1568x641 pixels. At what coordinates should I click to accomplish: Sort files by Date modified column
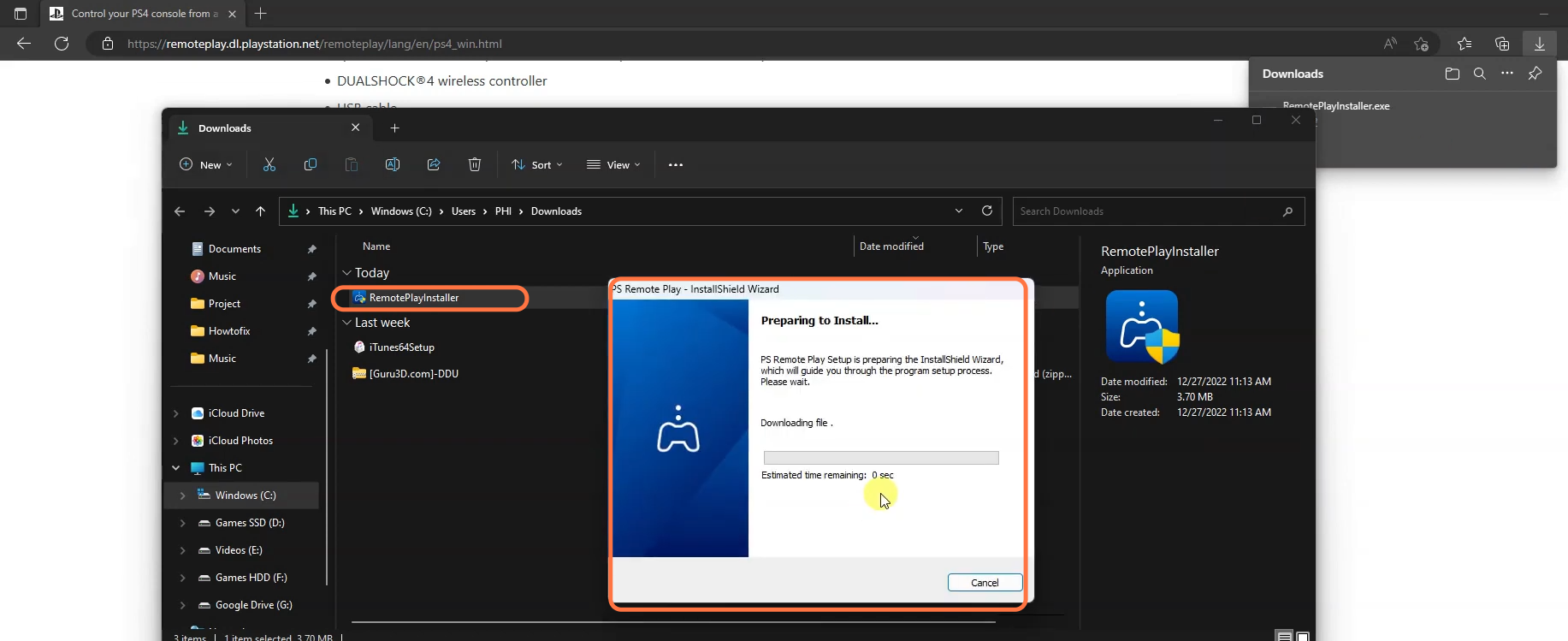[x=891, y=246]
